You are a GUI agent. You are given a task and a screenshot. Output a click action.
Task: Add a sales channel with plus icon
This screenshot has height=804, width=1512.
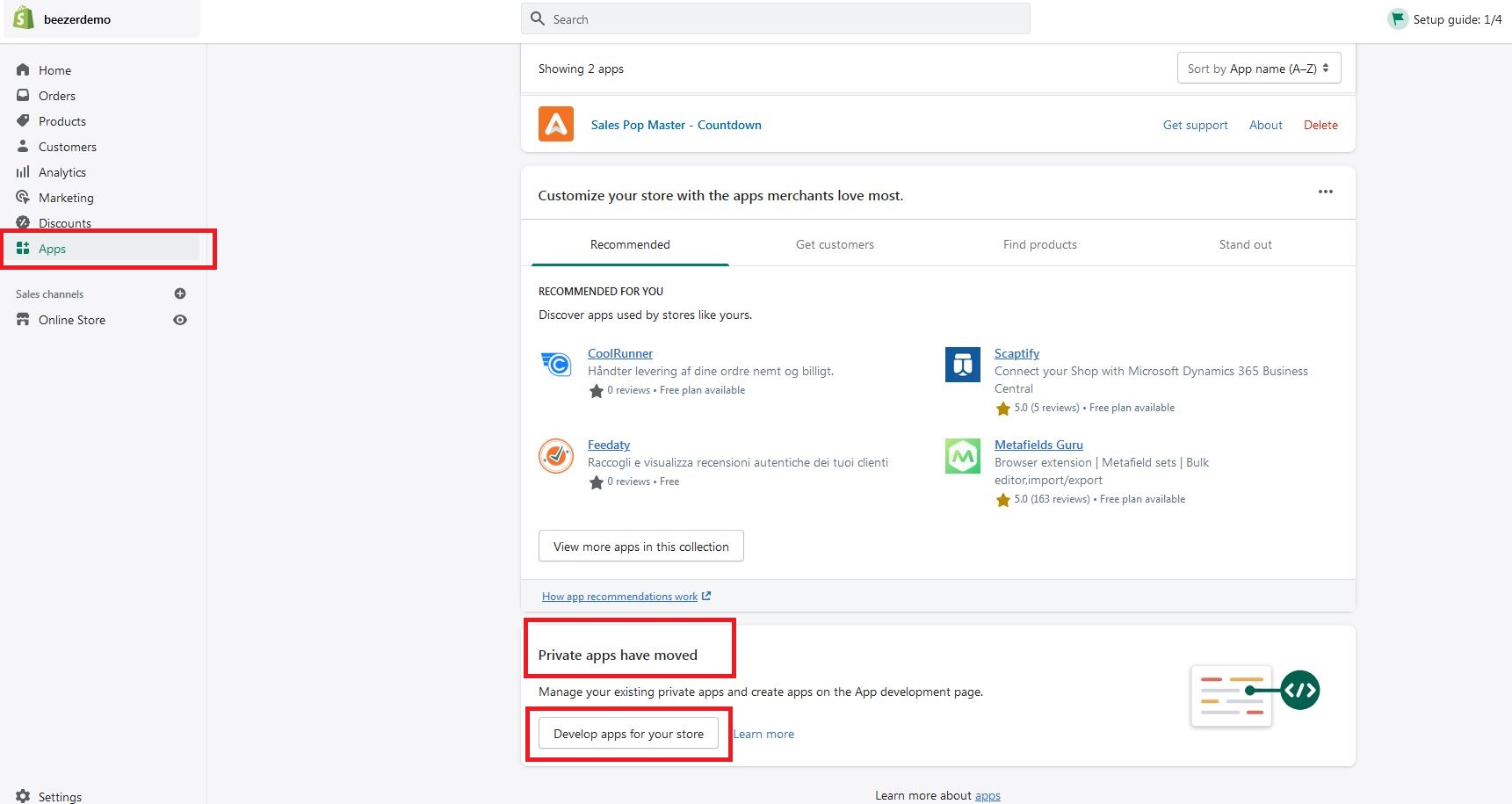(x=180, y=293)
